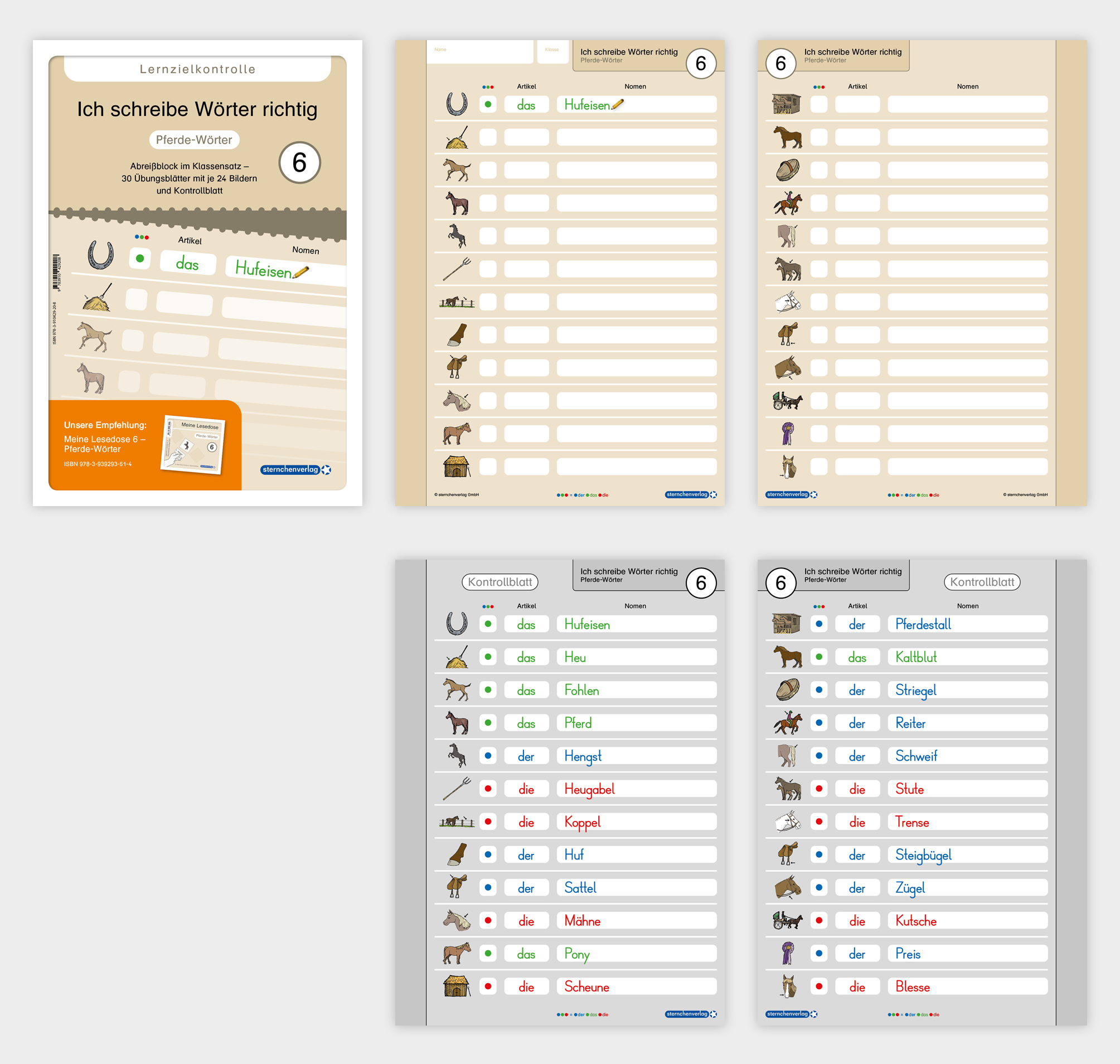Click the horse stable icon beside Pferdestall
Image resolution: width=1120 pixels, height=1064 pixels.
[787, 623]
